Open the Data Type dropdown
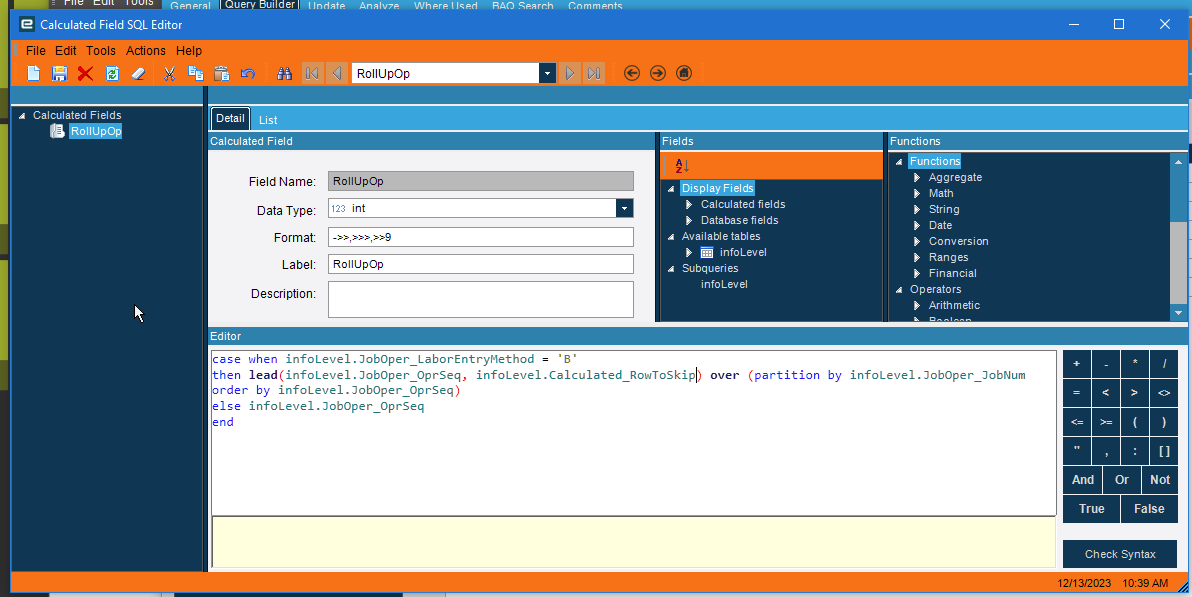The height and width of the screenshot is (597, 1192). 624,208
